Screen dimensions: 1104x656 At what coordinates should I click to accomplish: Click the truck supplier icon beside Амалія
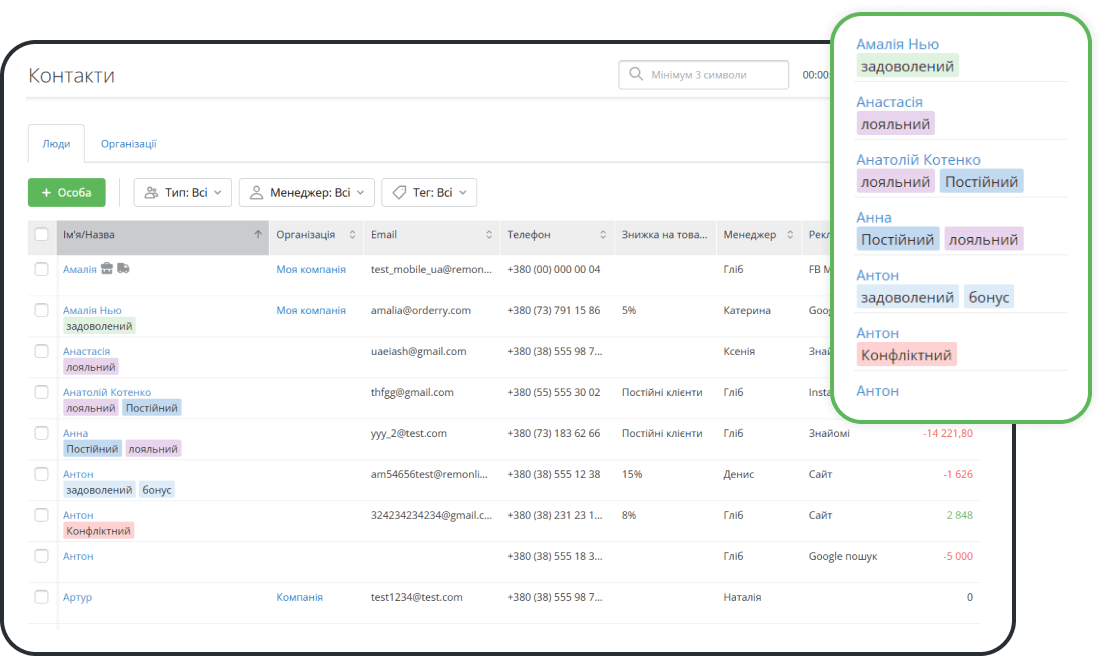[123, 269]
